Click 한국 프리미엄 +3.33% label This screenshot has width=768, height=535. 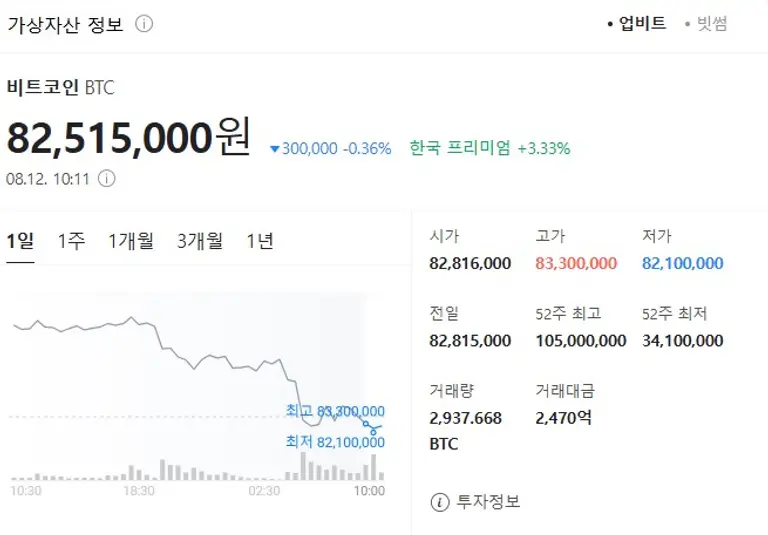[x=490, y=148]
